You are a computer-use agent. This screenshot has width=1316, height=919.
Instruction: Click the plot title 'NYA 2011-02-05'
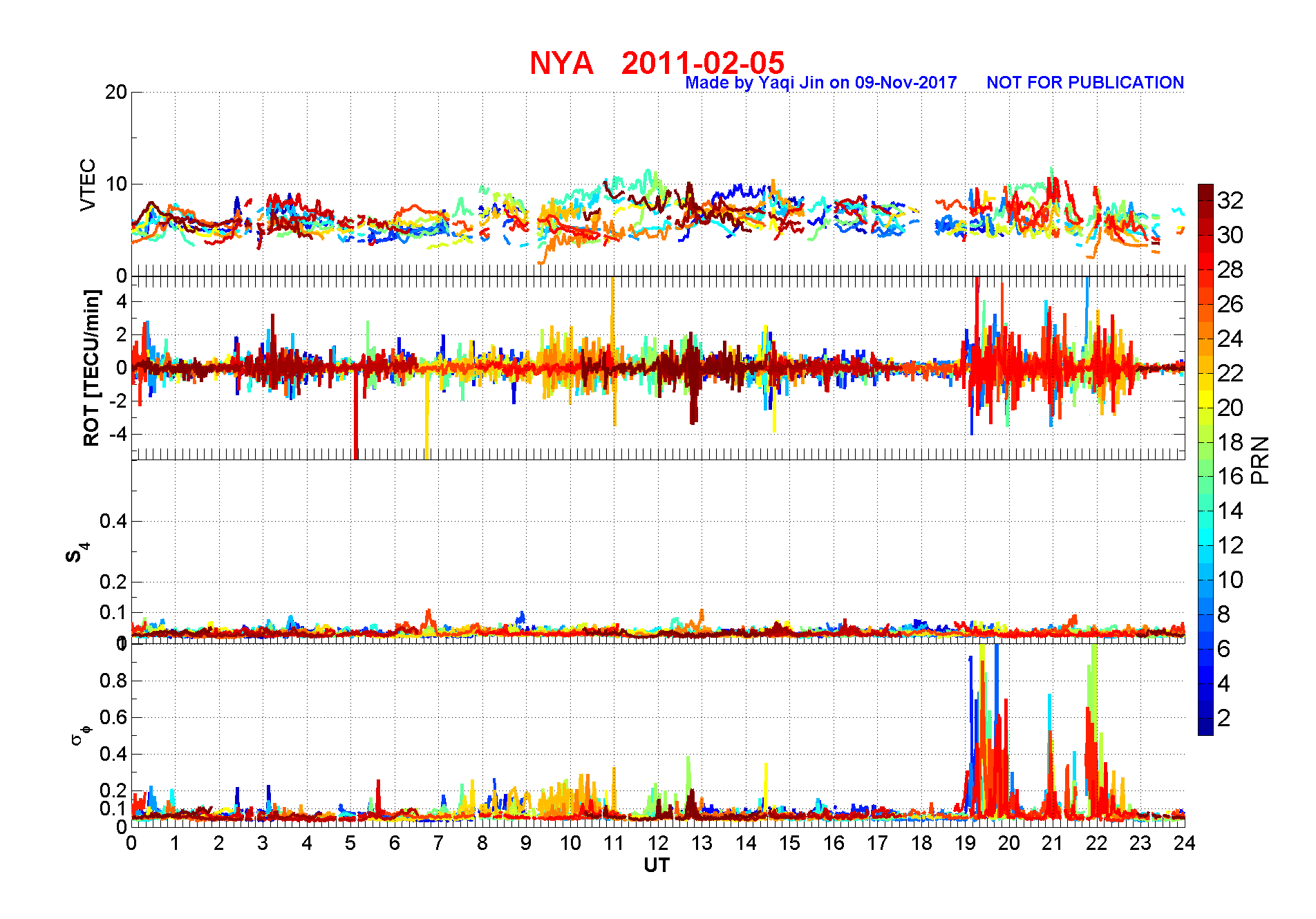coord(657,63)
